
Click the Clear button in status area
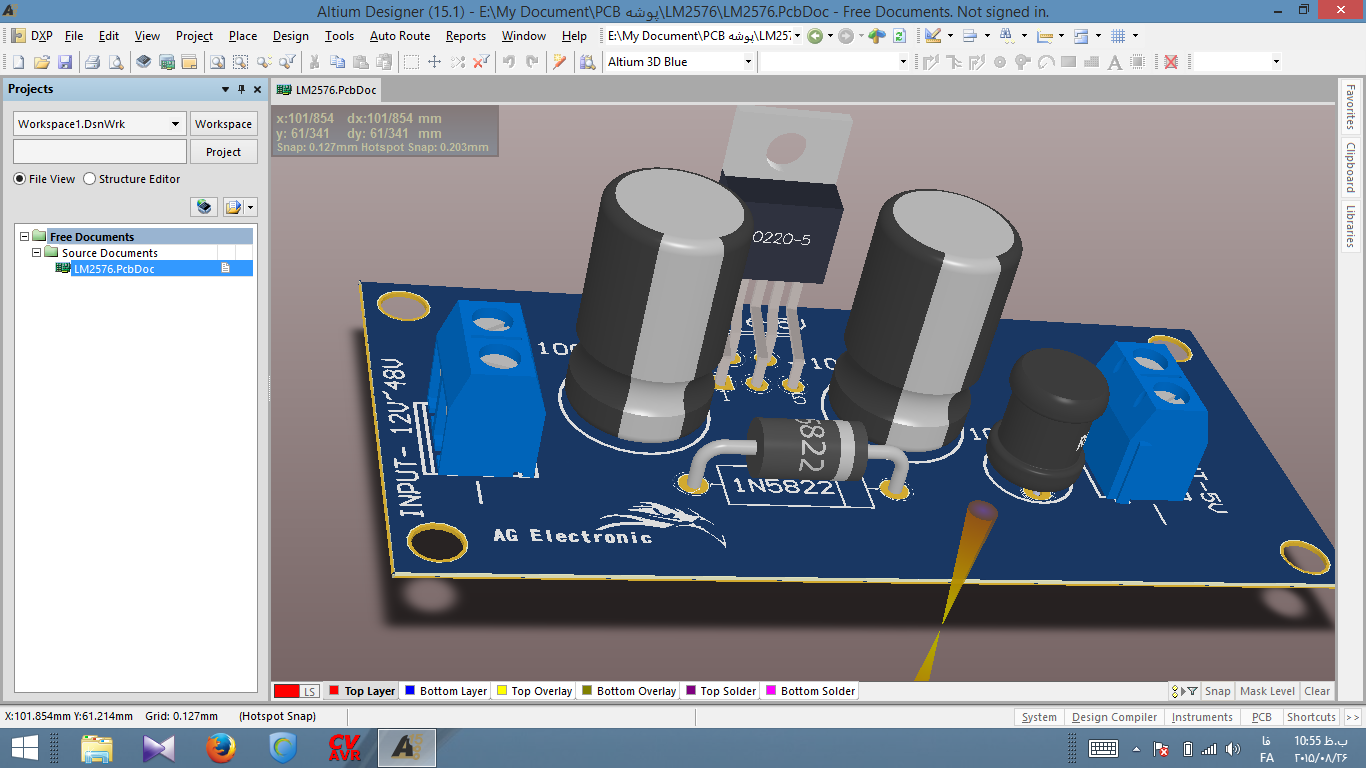(1317, 691)
